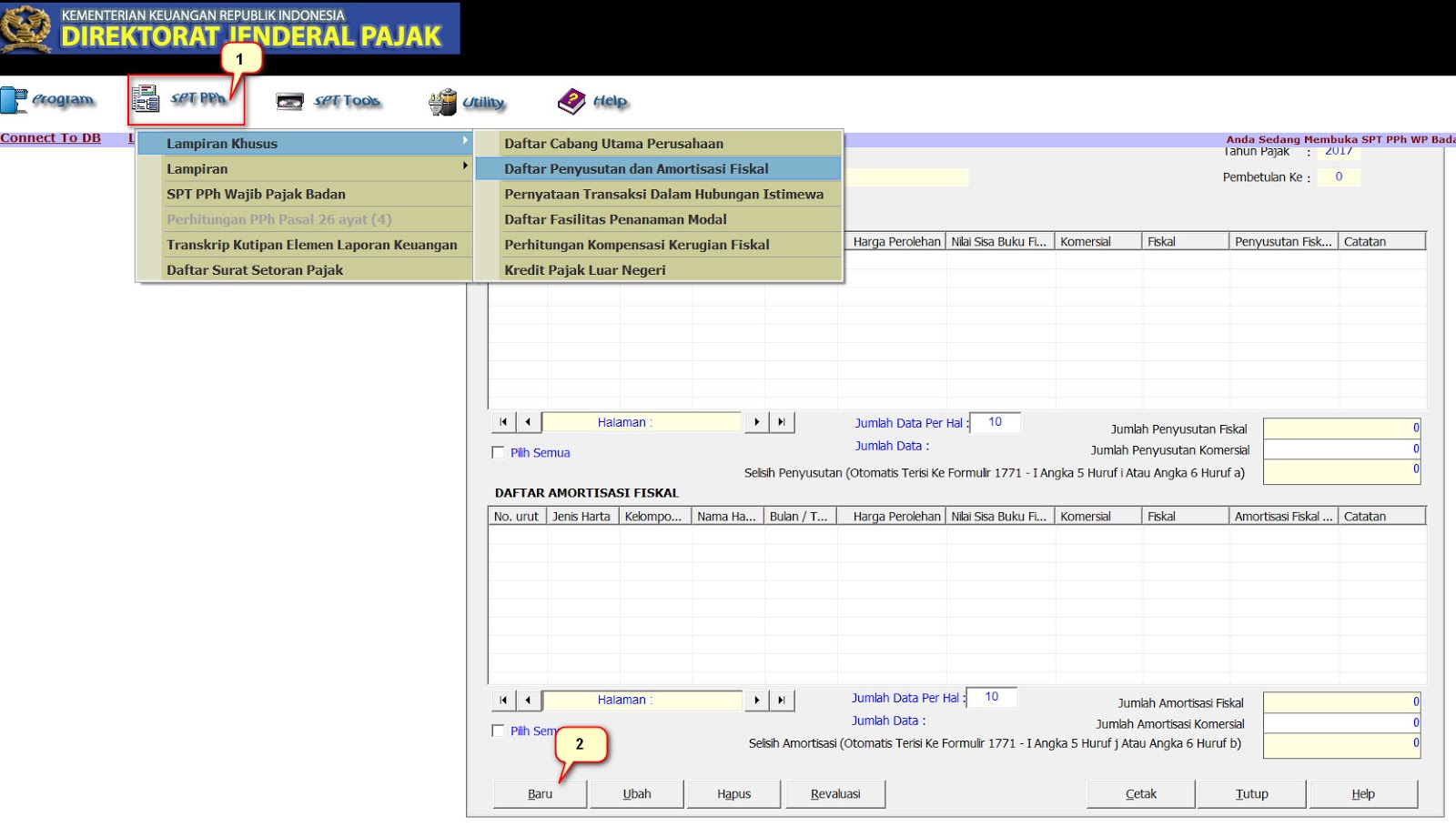Click the Jumlah Penyusutan Fiskal value field
Screen dimensions: 1456x827
(1342, 428)
